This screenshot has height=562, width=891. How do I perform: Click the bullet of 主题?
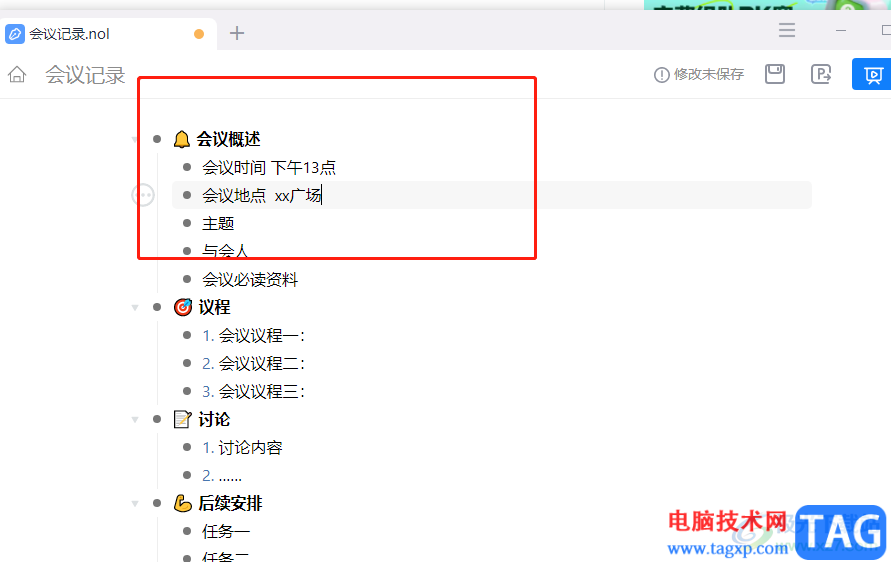point(187,223)
